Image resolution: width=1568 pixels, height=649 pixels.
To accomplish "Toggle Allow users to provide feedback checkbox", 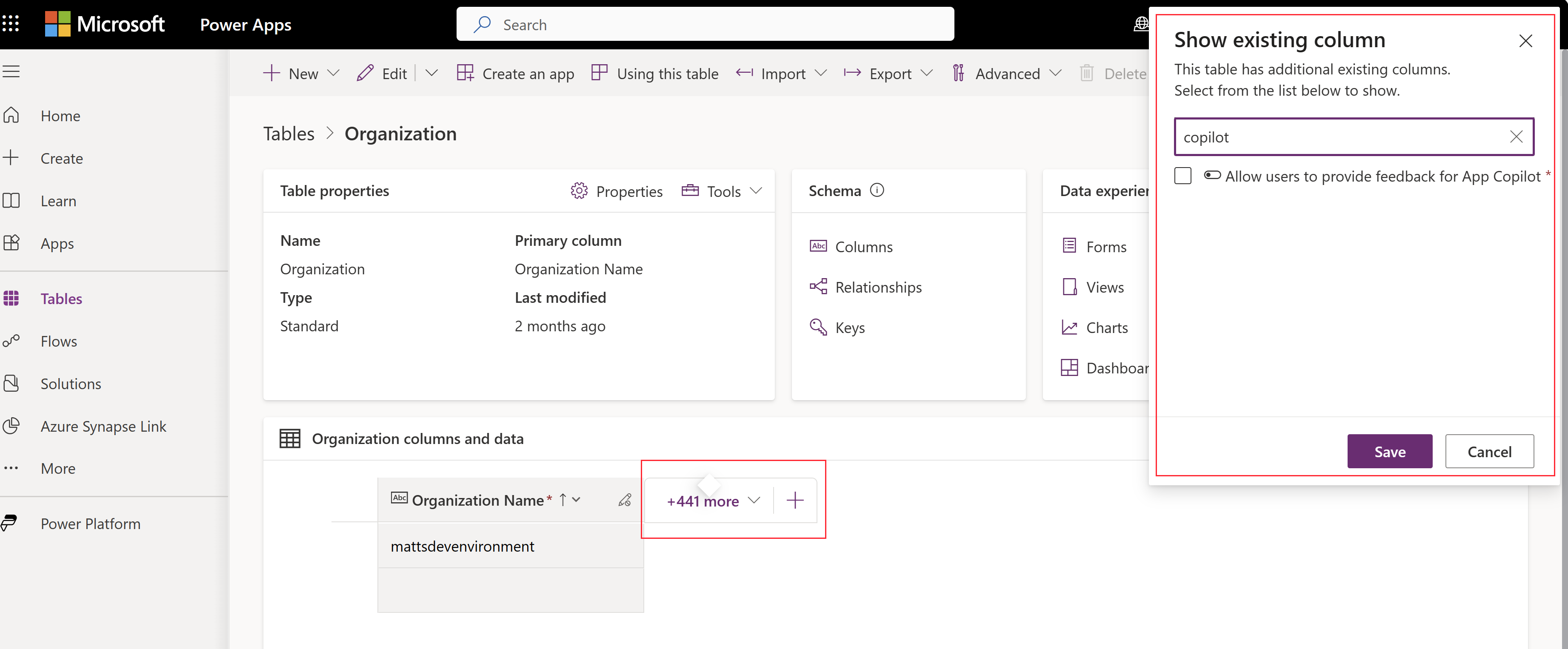I will (x=1184, y=176).
